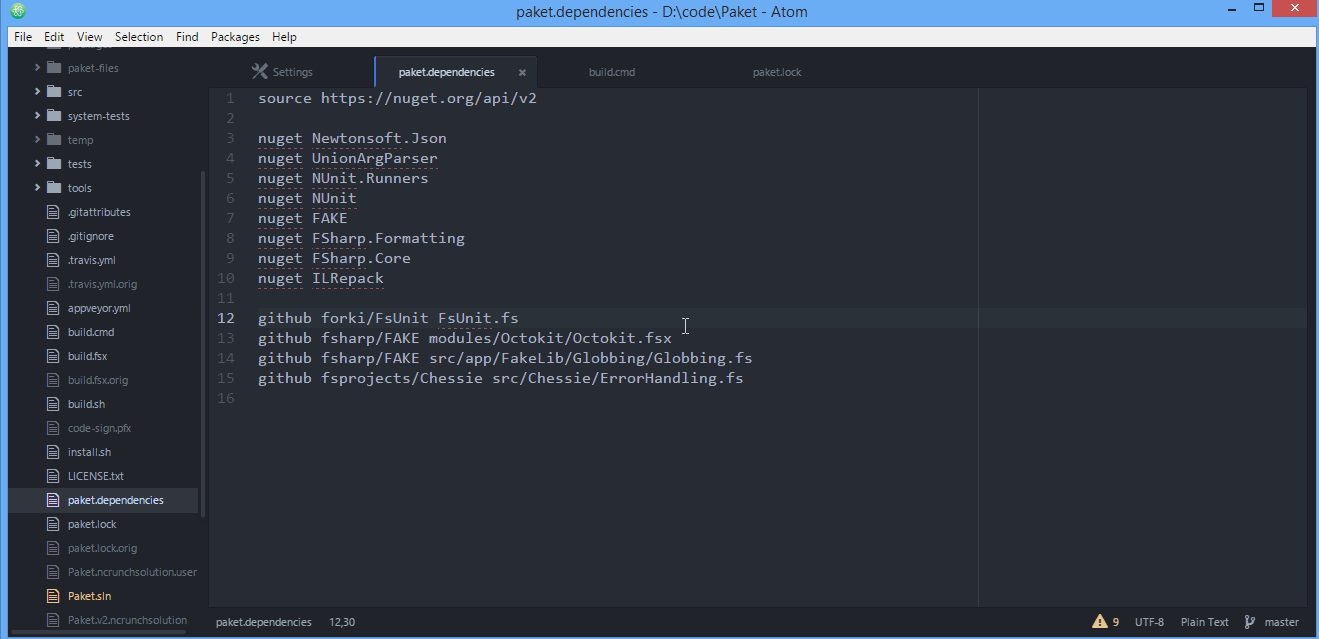
Task: Click the system-tests folder icon
Action: 54,116
